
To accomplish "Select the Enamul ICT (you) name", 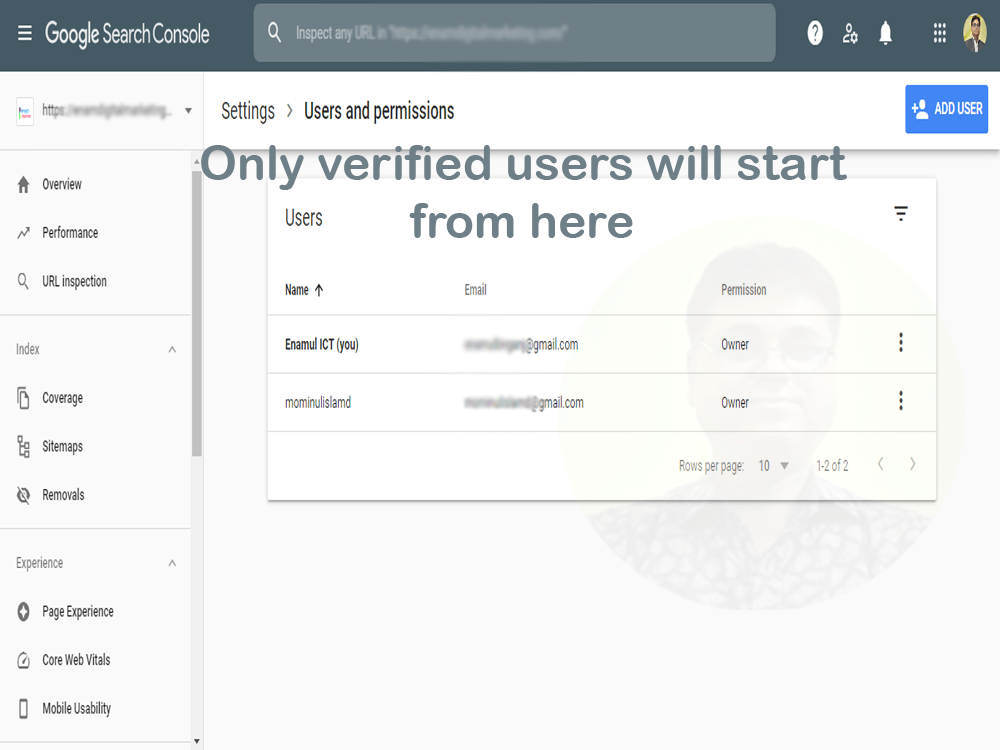I will pos(321,344).
